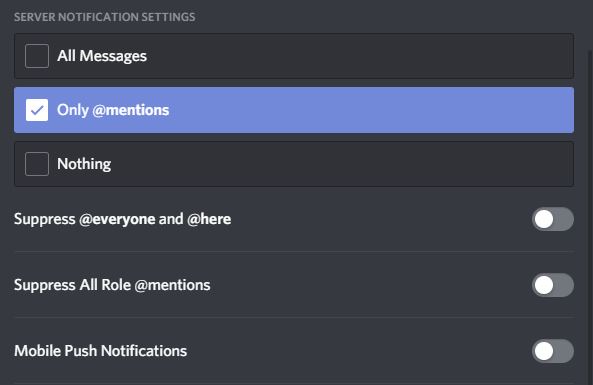Tick the Nothing checkbox
The image size is (593, 385).
coord(37,164)
